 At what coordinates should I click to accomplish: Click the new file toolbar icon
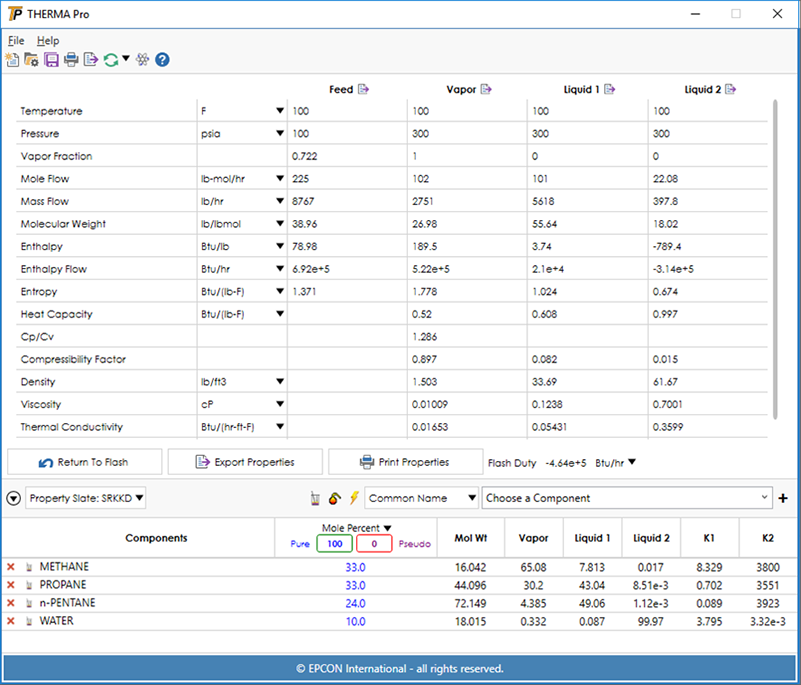[x=12, y=60]
